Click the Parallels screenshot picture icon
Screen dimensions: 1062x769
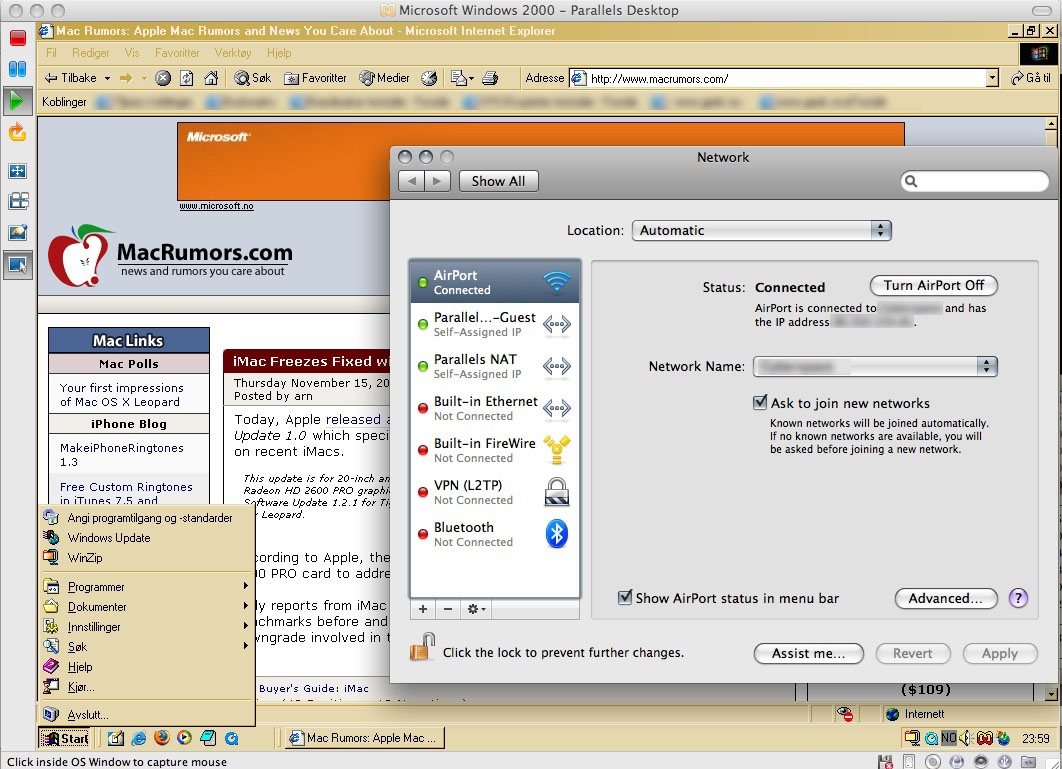pyautogui.click(x=18, y=232)
